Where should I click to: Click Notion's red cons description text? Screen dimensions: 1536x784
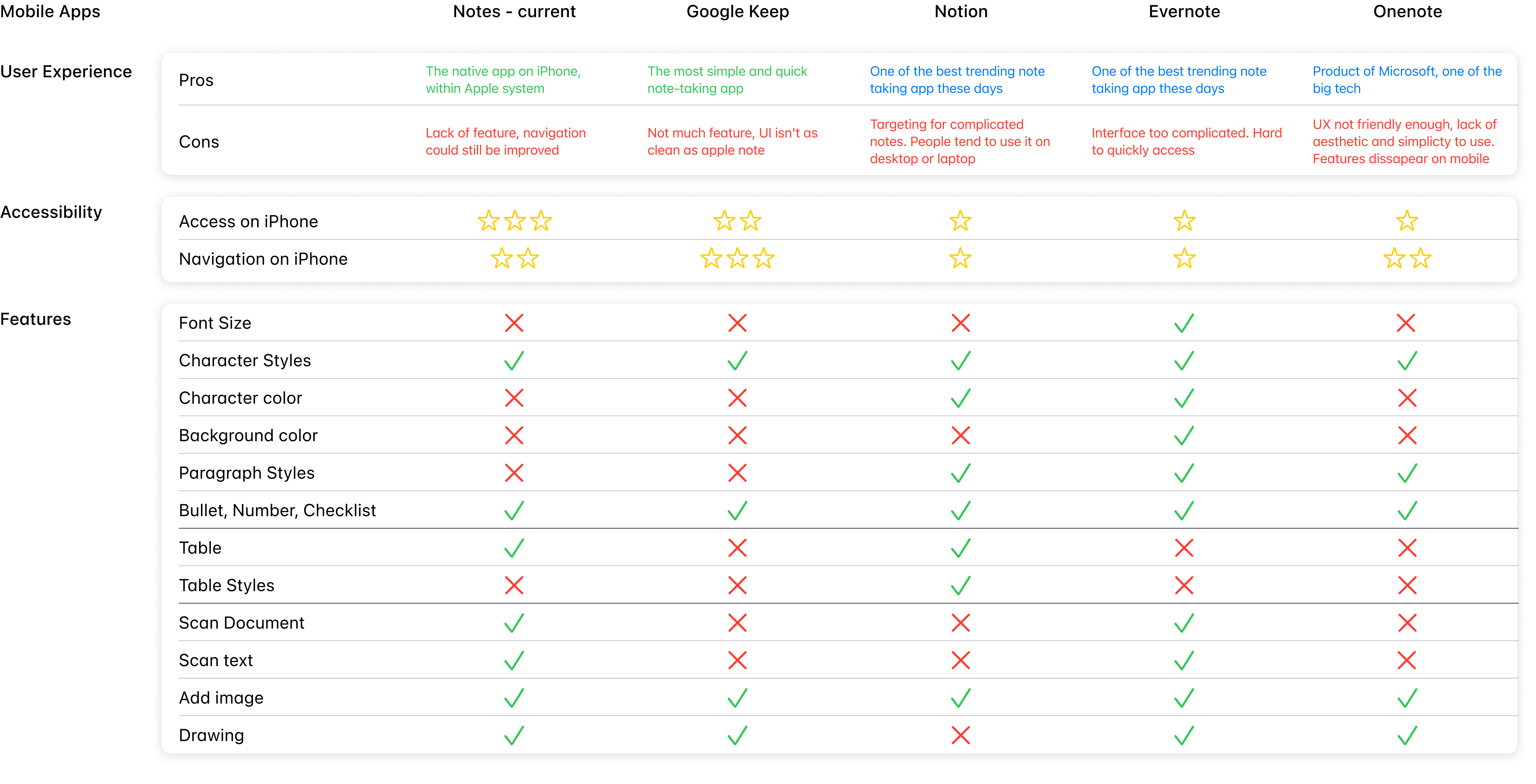pyautogui.click(x=959, y=142)
